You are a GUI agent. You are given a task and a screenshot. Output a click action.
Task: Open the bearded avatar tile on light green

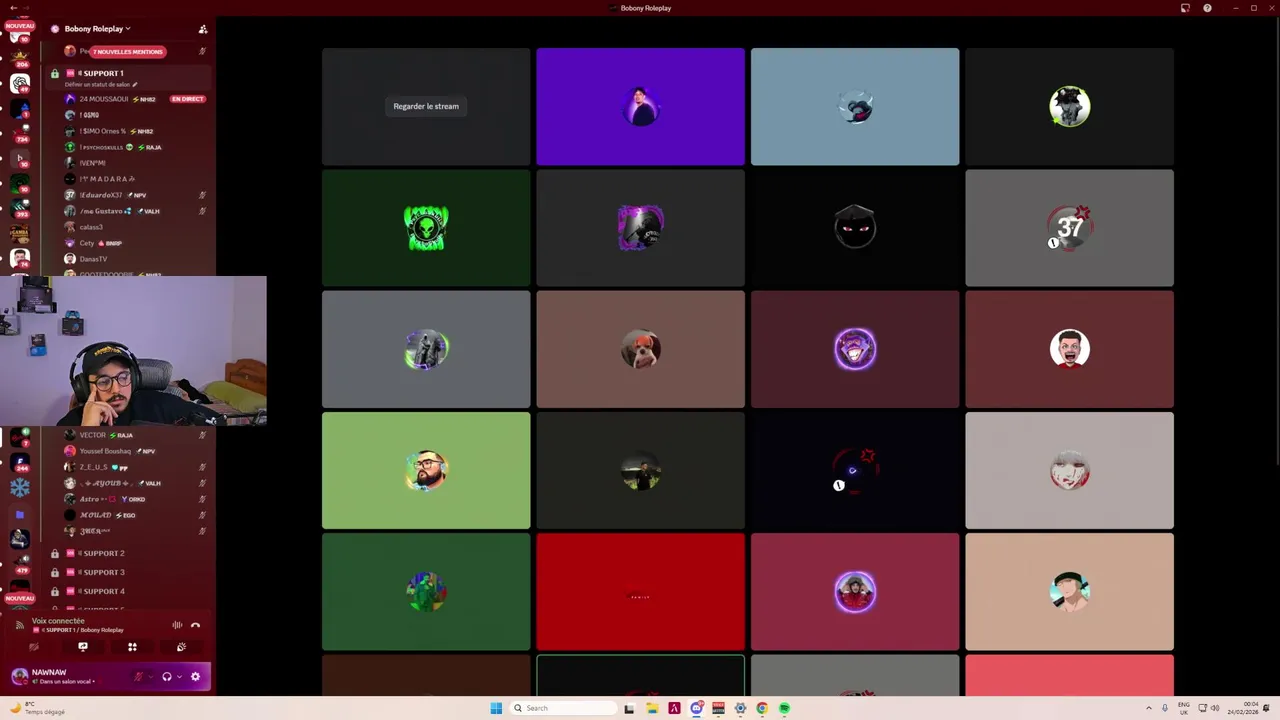click(426, 470)
